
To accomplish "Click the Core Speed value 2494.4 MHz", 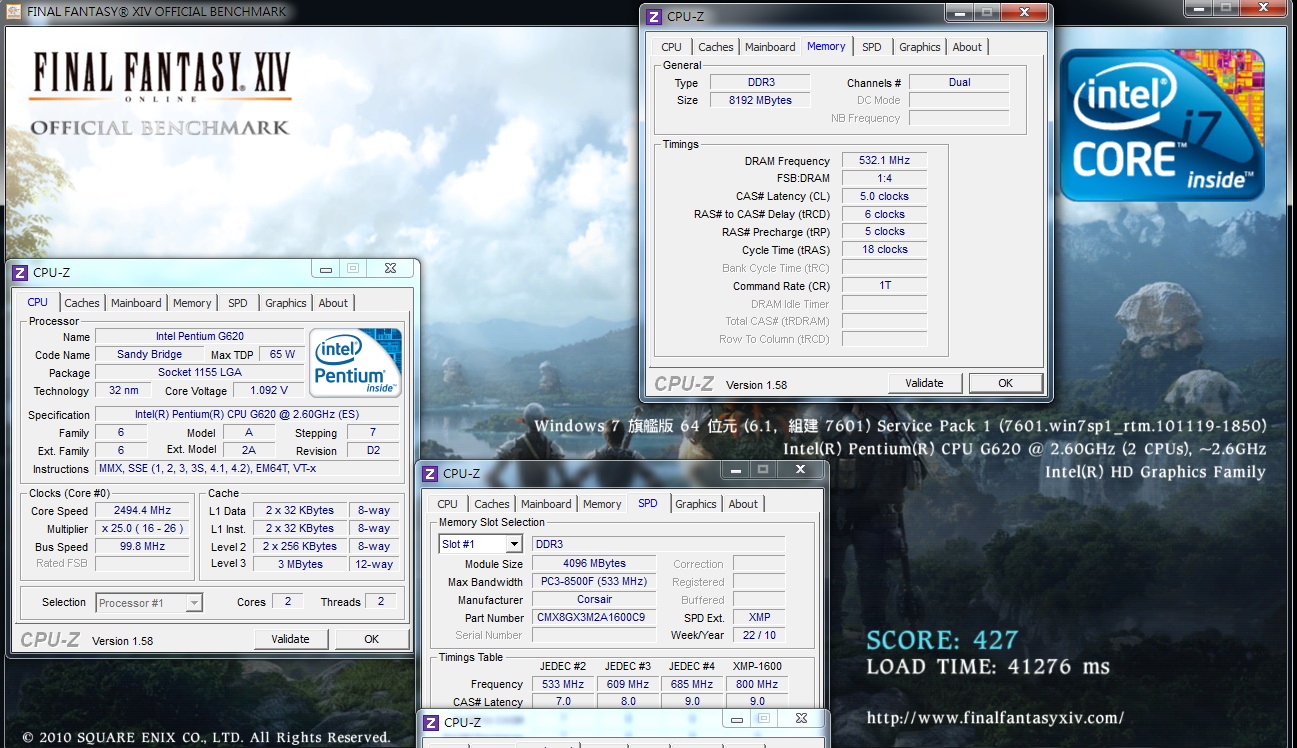I will (143, 511).
